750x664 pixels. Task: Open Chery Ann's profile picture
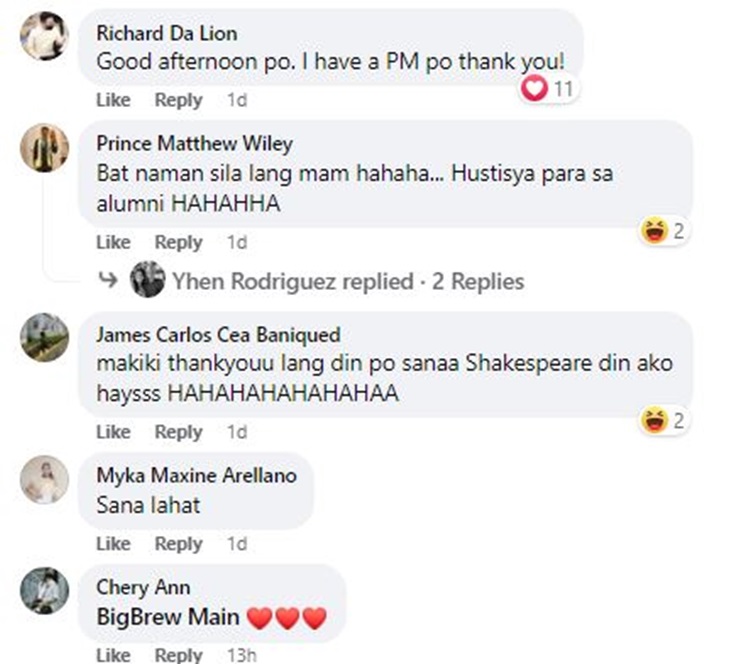(x=45, y=591)
